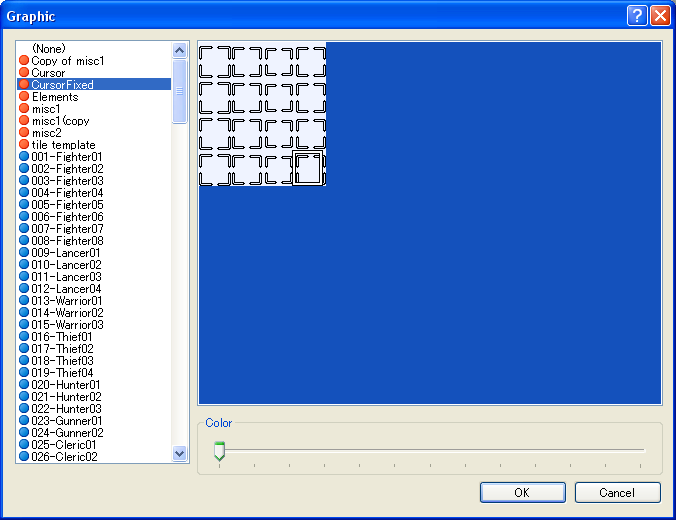The width and height of the screenshot is (676, 520).
Task: Click the orange icon beside tile template
Action: [24, 145]
